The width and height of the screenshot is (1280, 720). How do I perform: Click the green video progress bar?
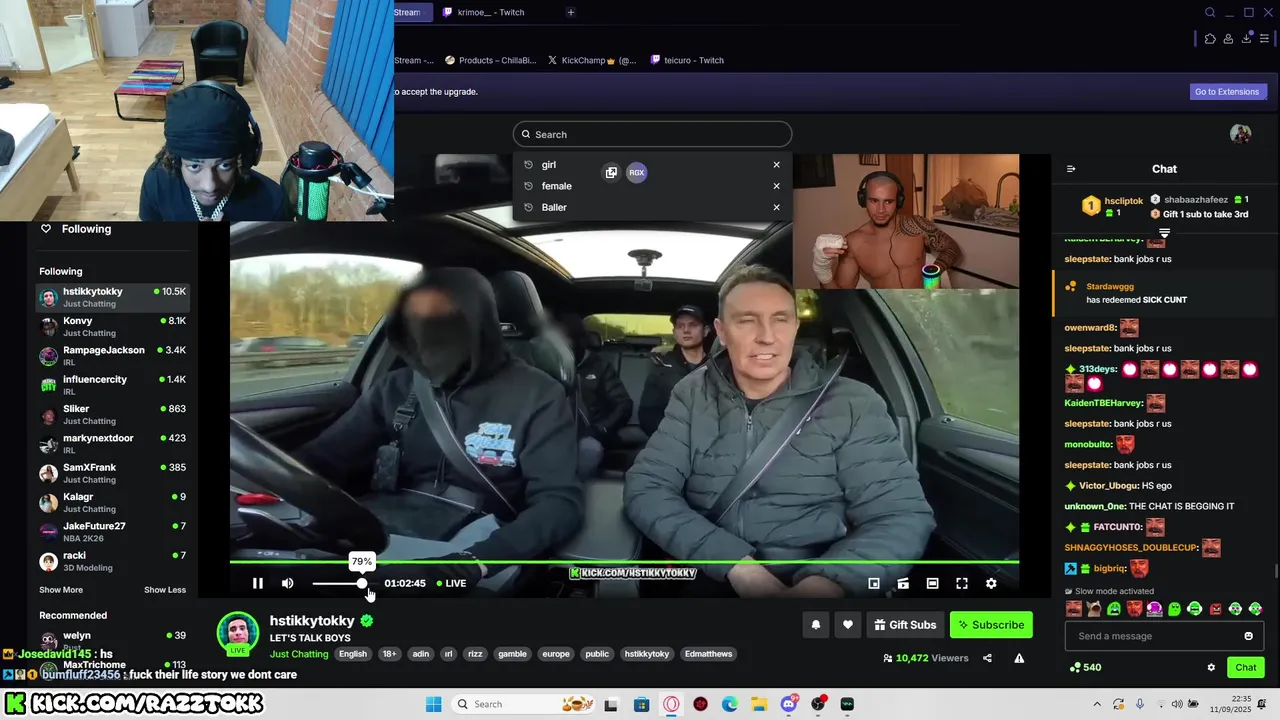coord(624,562)
